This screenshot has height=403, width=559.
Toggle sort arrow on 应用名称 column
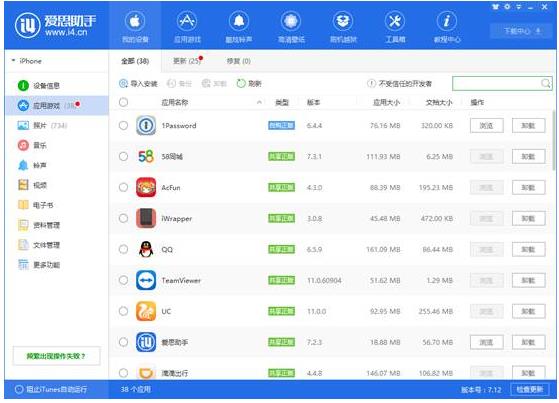point(259,103)
